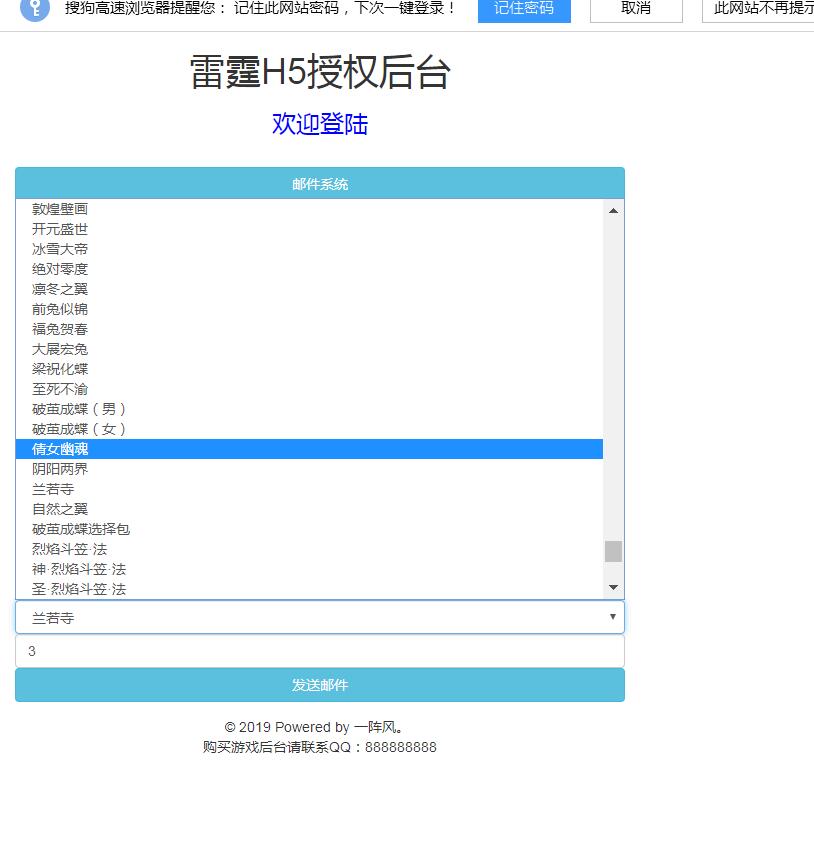Click the quantity input field showing 3
This screenshot has height=844, width=814.
[x=320, y=651]
